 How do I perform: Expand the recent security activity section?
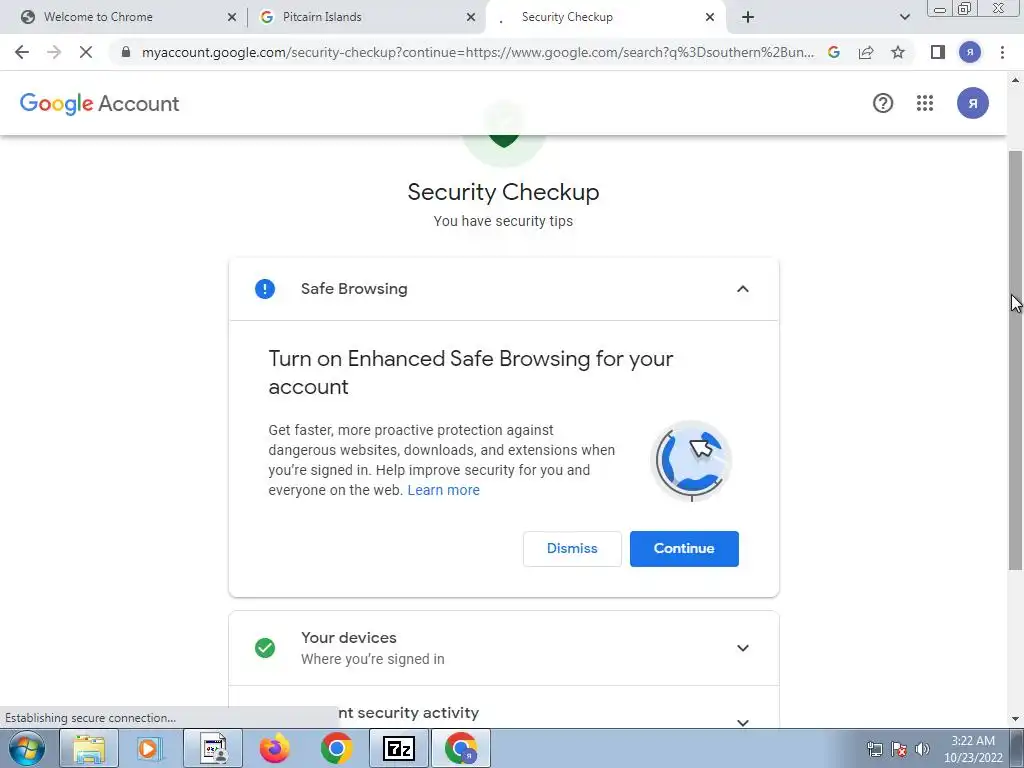pyautogui.click(x=743, y=722)
